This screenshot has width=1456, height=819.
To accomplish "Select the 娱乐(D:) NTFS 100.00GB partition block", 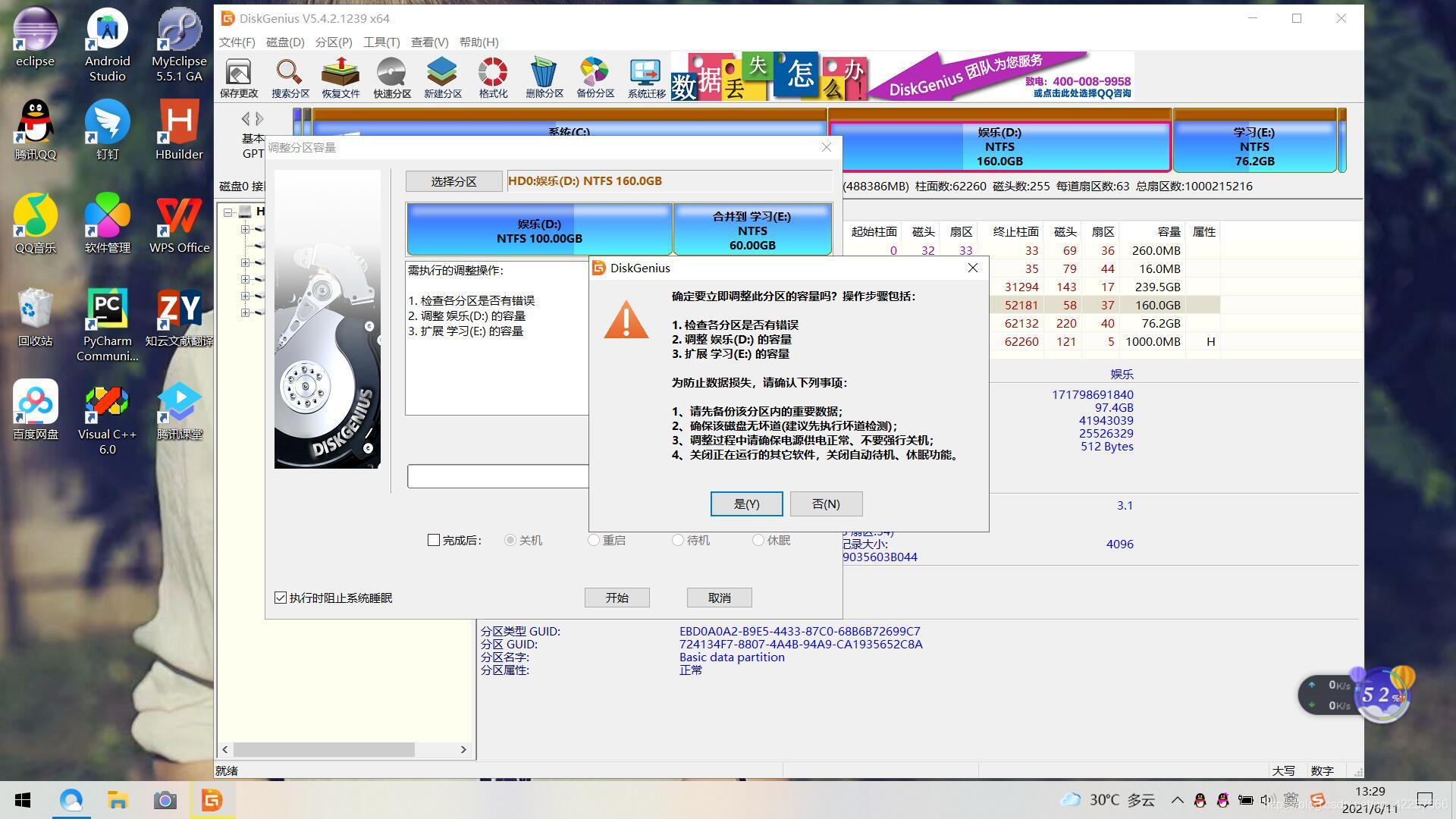I will [539, 231].
